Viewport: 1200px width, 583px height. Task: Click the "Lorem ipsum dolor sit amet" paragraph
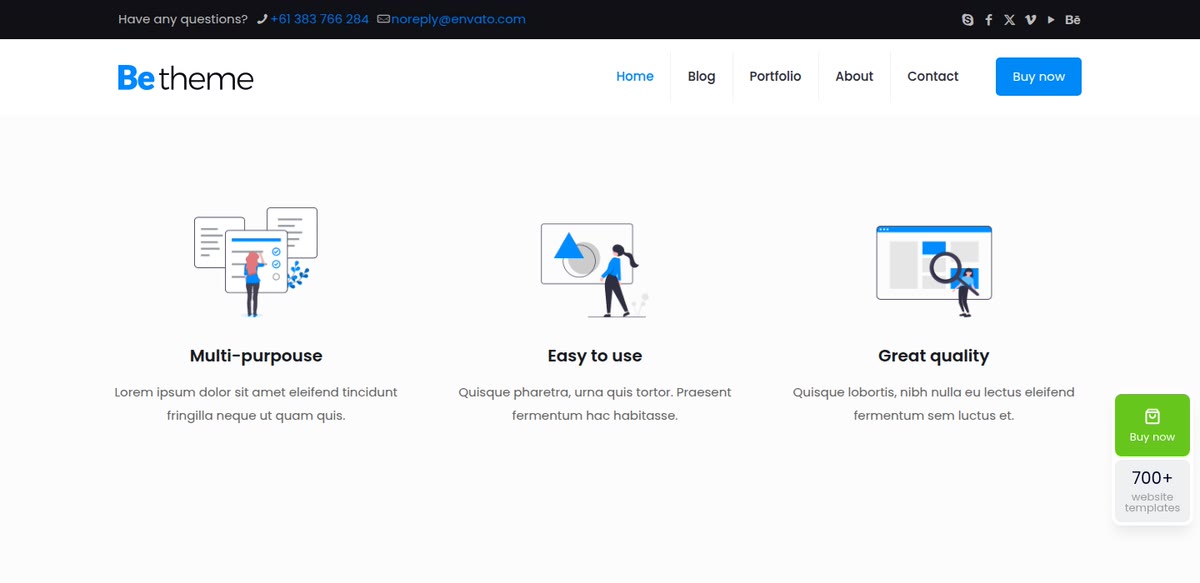click(x=256, y=404)
